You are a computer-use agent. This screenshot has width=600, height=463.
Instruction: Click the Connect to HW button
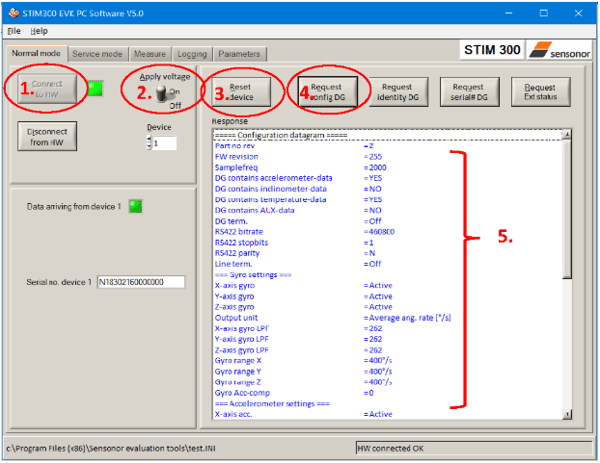coord(47,89)
